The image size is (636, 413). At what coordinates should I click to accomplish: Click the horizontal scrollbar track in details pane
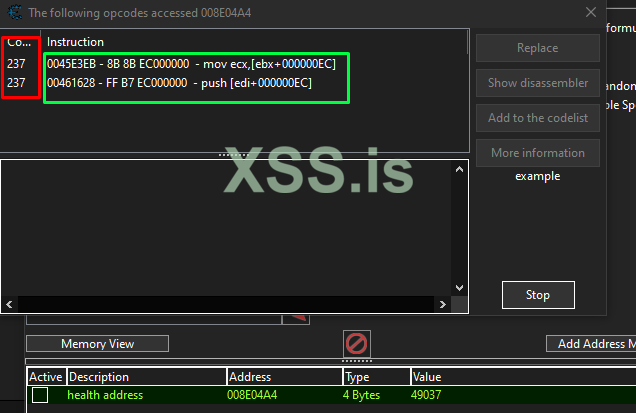pyautogui.click(x=226, y=304)
